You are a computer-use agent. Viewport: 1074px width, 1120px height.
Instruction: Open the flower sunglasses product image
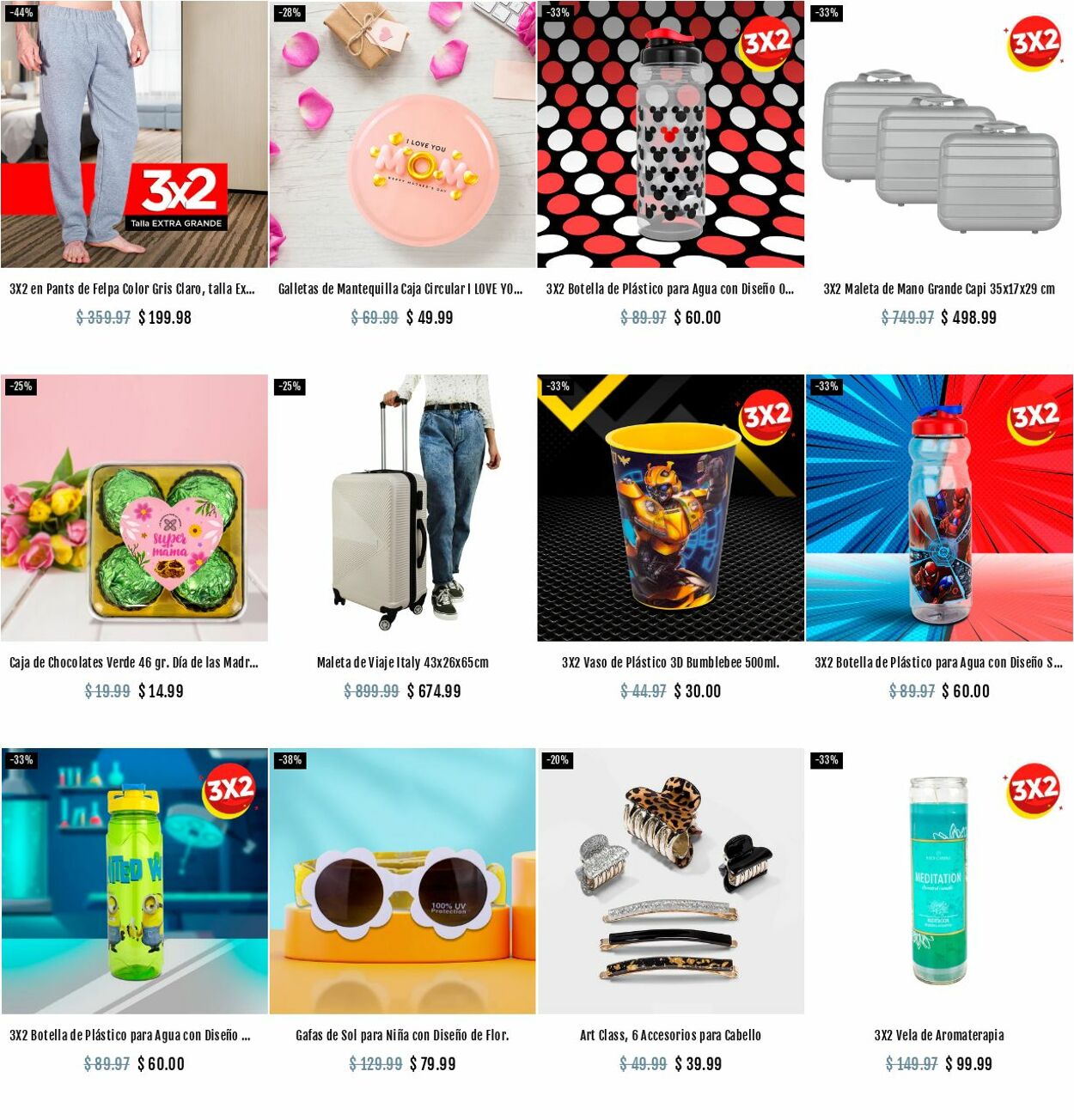pos(402,881)
